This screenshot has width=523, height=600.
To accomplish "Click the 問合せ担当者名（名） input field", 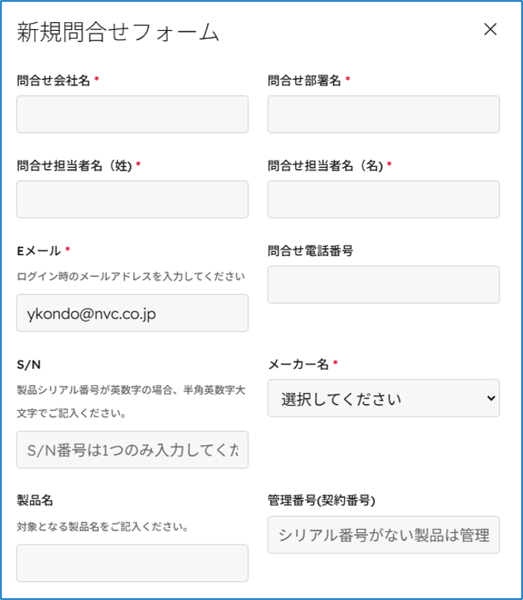I will (x=383, y=199).
